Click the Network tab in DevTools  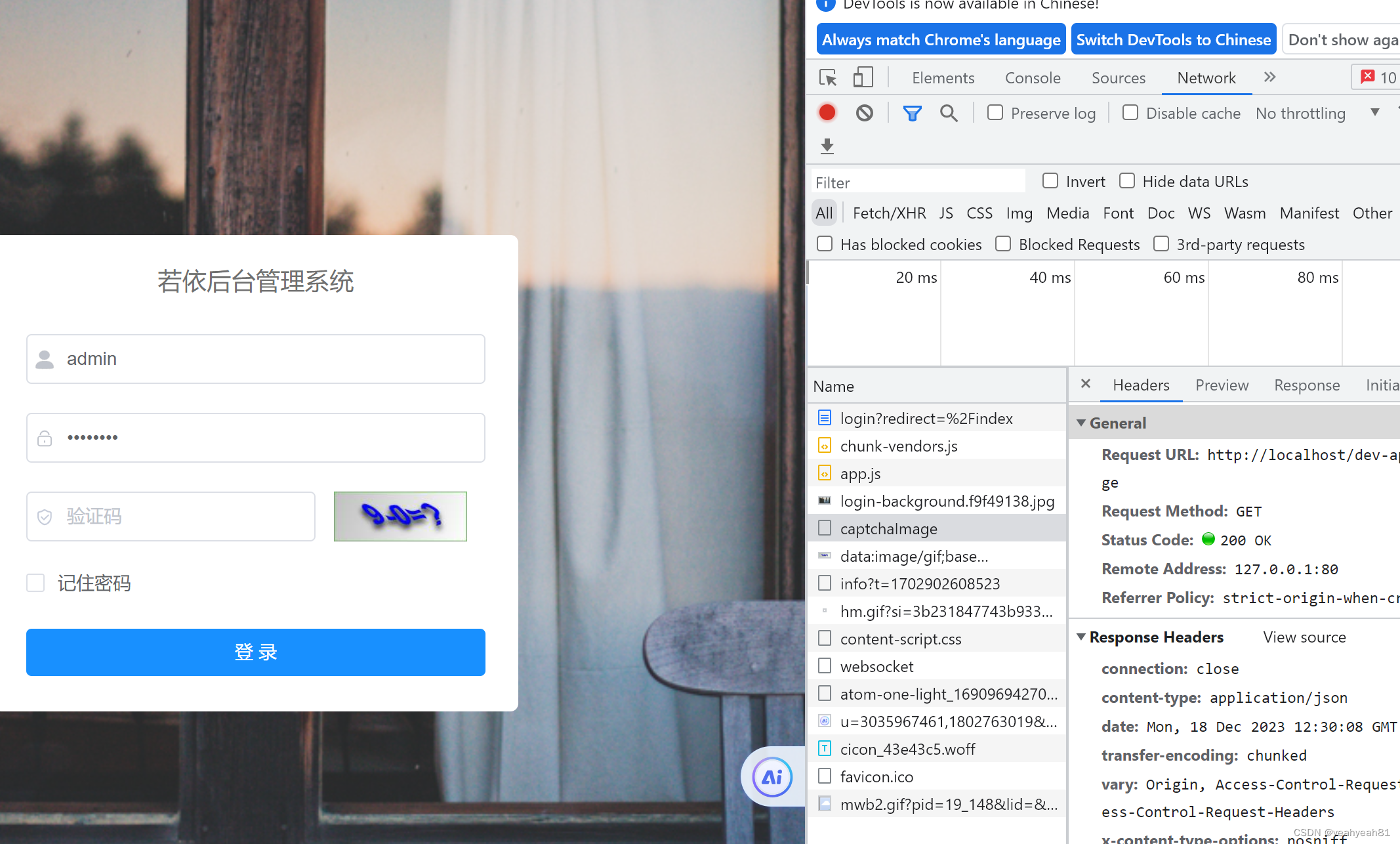point(1206,77)
